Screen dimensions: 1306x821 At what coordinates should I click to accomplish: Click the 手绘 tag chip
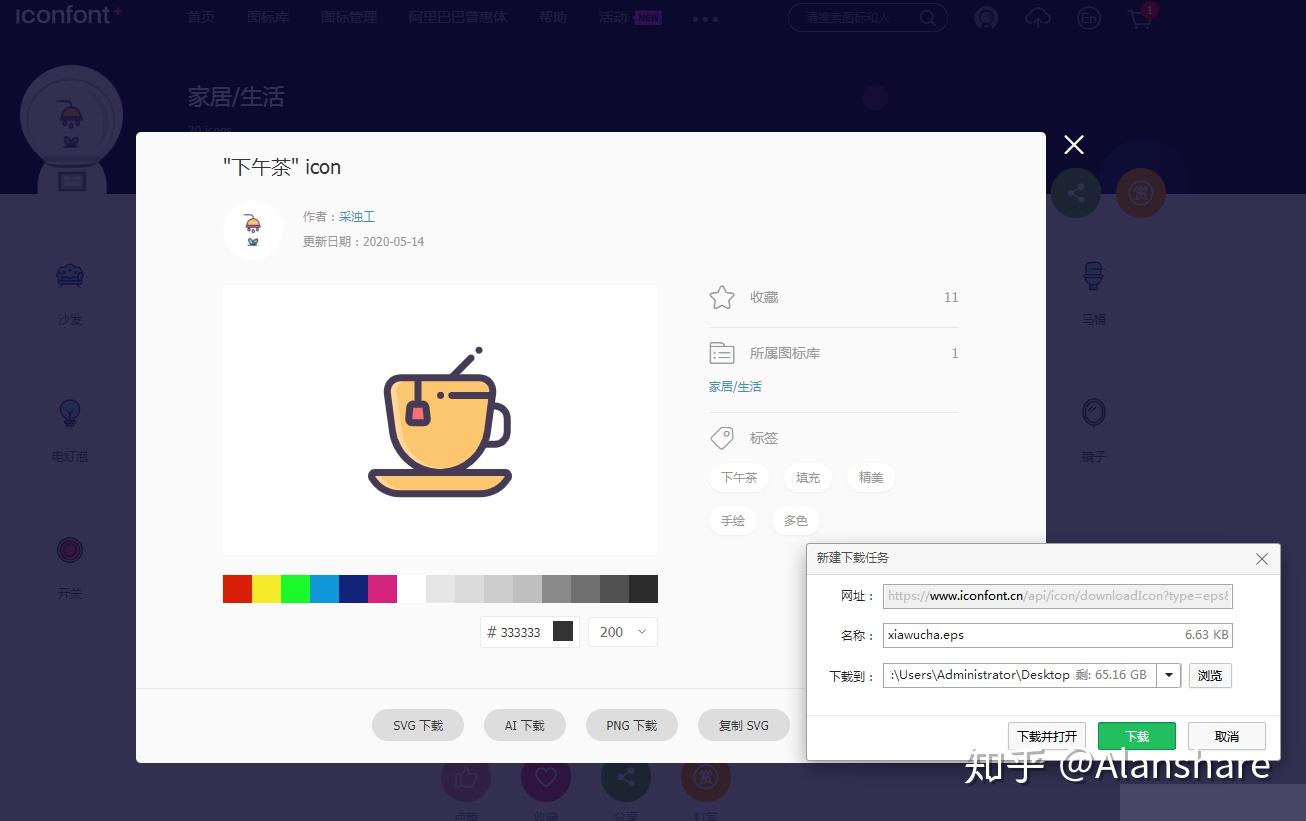[733, 520]
